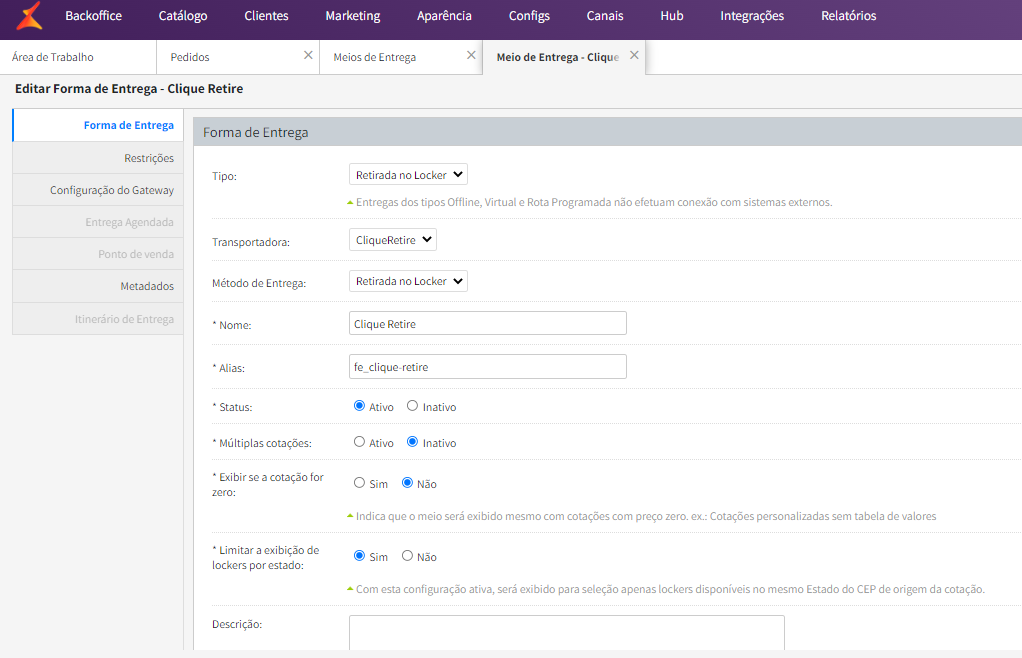
Task: Click the hint about lockers no mesmo Estado
Action: pos(670,590)
